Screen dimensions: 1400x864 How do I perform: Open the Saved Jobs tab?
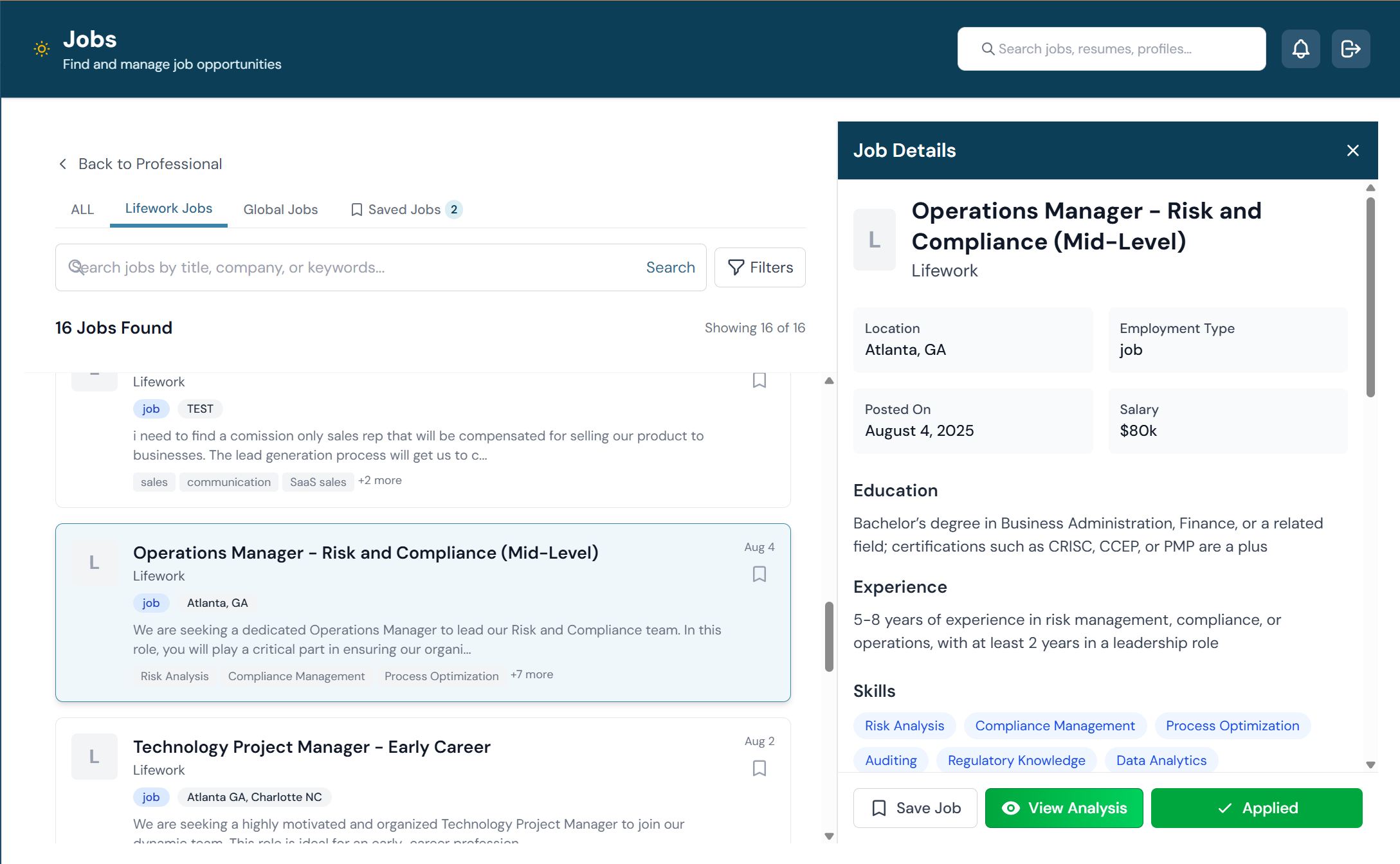coord(406,210)
